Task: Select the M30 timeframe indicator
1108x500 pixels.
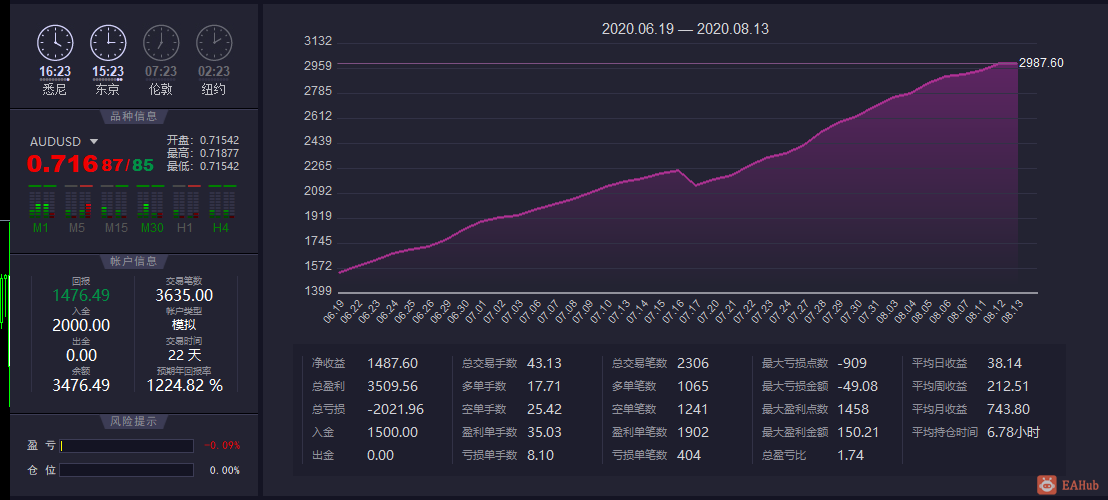Action: click(x=150, y=209)
